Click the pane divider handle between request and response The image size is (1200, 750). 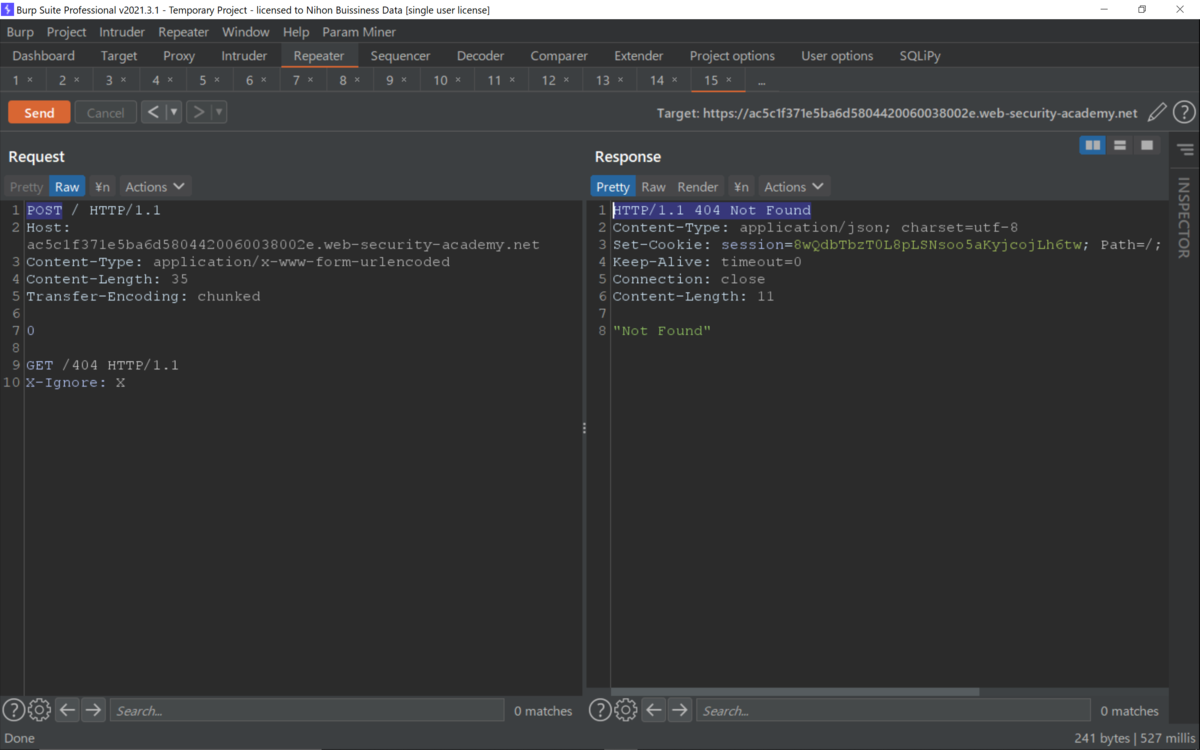click(584, 428)
